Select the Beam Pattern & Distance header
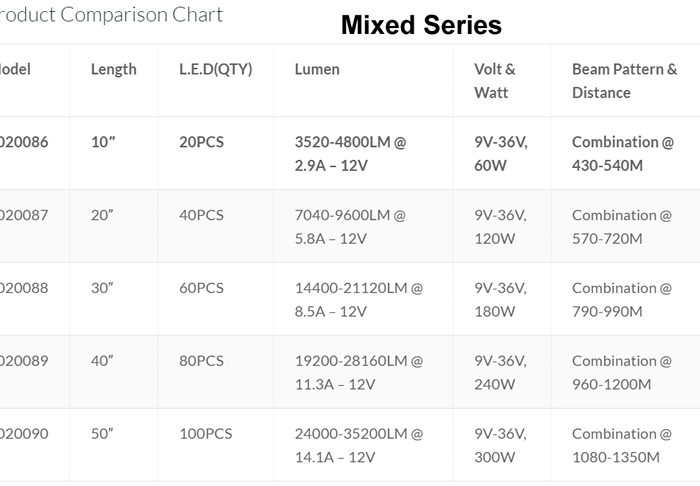700x486 pixels. [x=624, y=81]
